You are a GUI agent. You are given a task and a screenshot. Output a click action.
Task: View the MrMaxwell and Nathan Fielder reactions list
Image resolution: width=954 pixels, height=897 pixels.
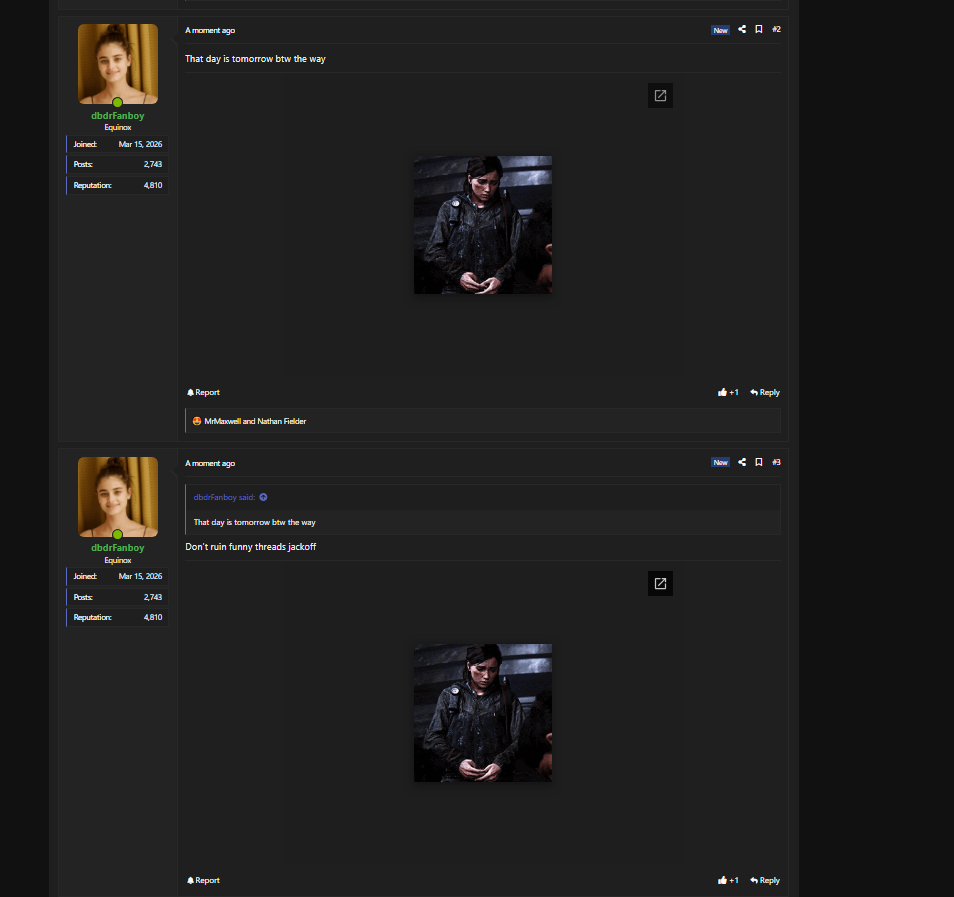pos(255,421)
